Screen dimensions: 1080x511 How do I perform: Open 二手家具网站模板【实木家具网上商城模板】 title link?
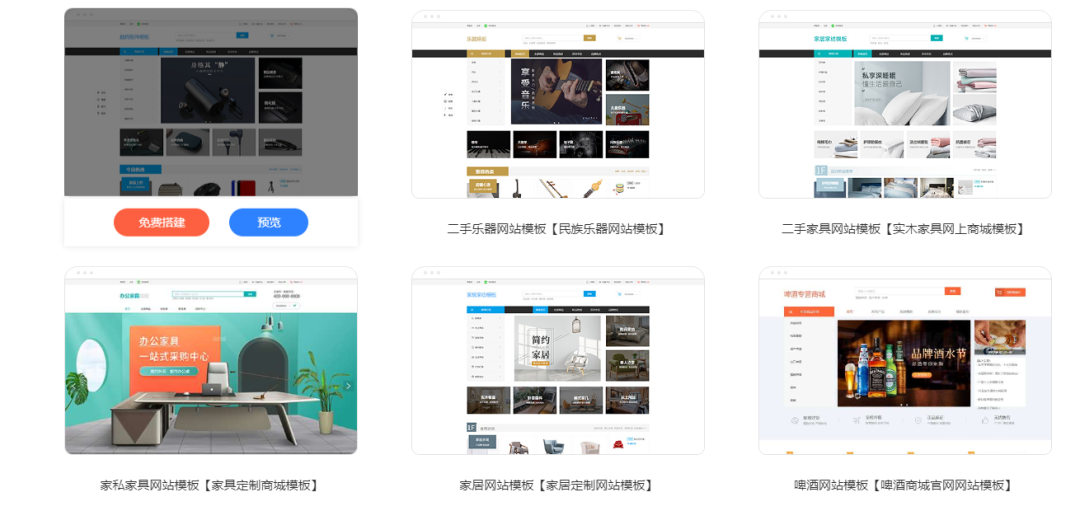point(905,229)
